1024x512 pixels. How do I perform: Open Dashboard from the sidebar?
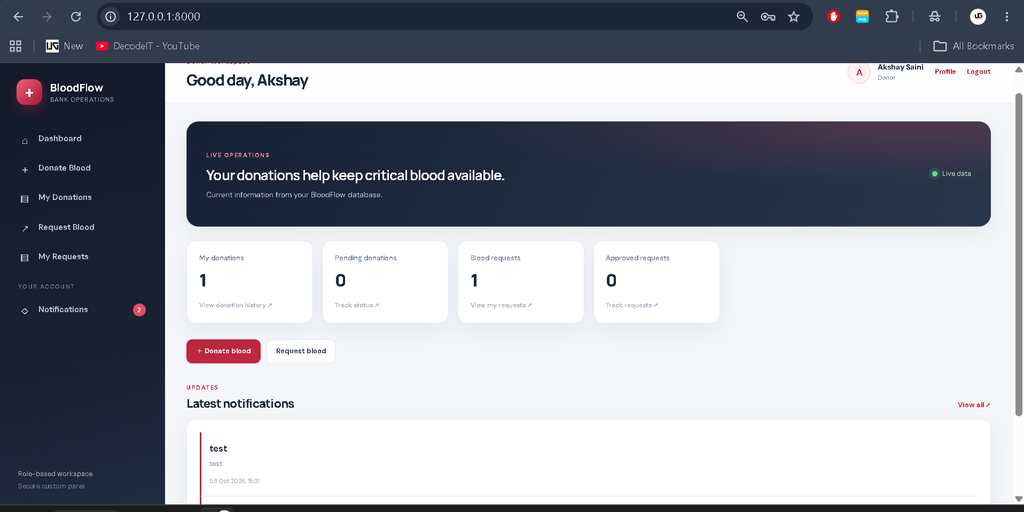pos(59,138)
